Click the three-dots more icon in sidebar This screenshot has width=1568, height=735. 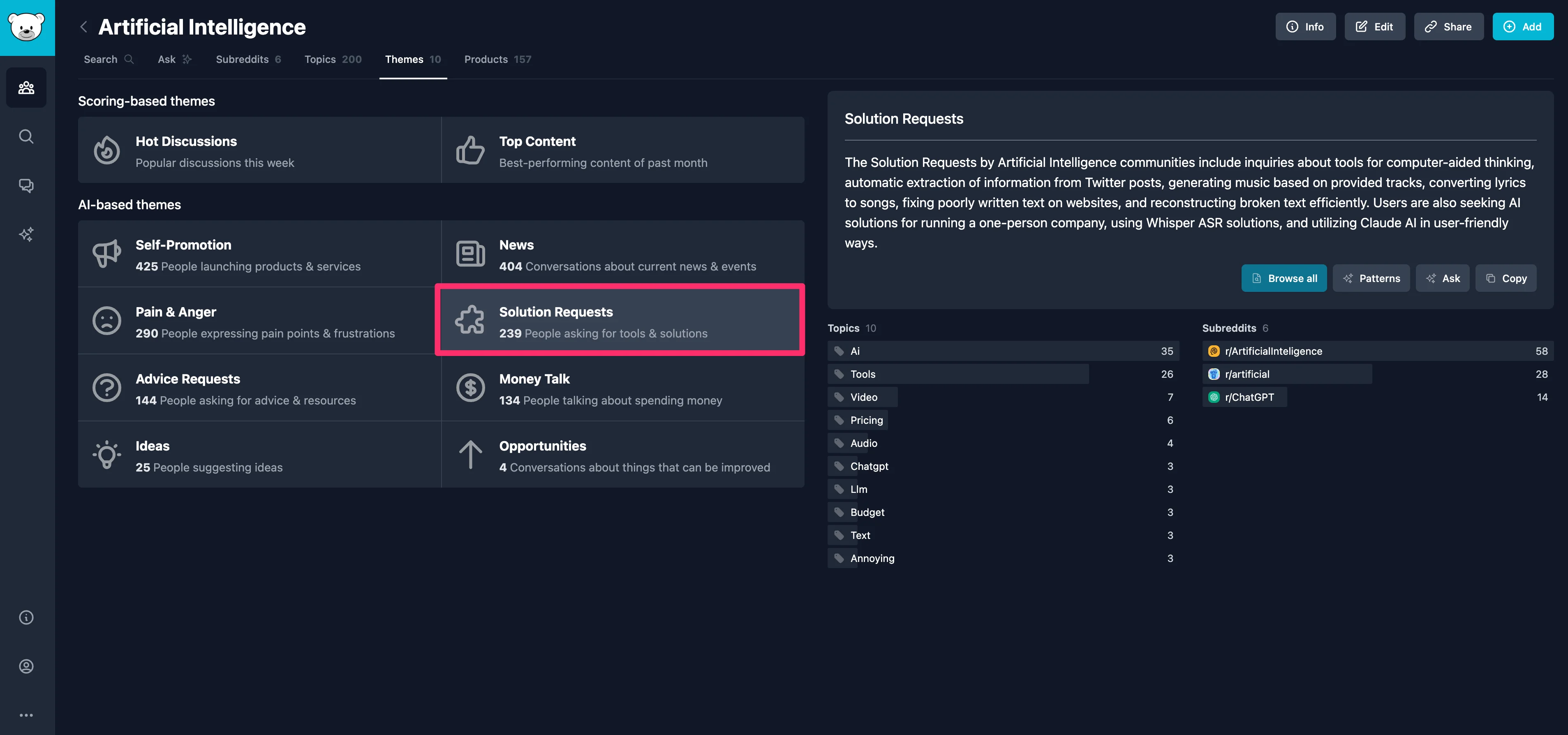click(26, 715)
